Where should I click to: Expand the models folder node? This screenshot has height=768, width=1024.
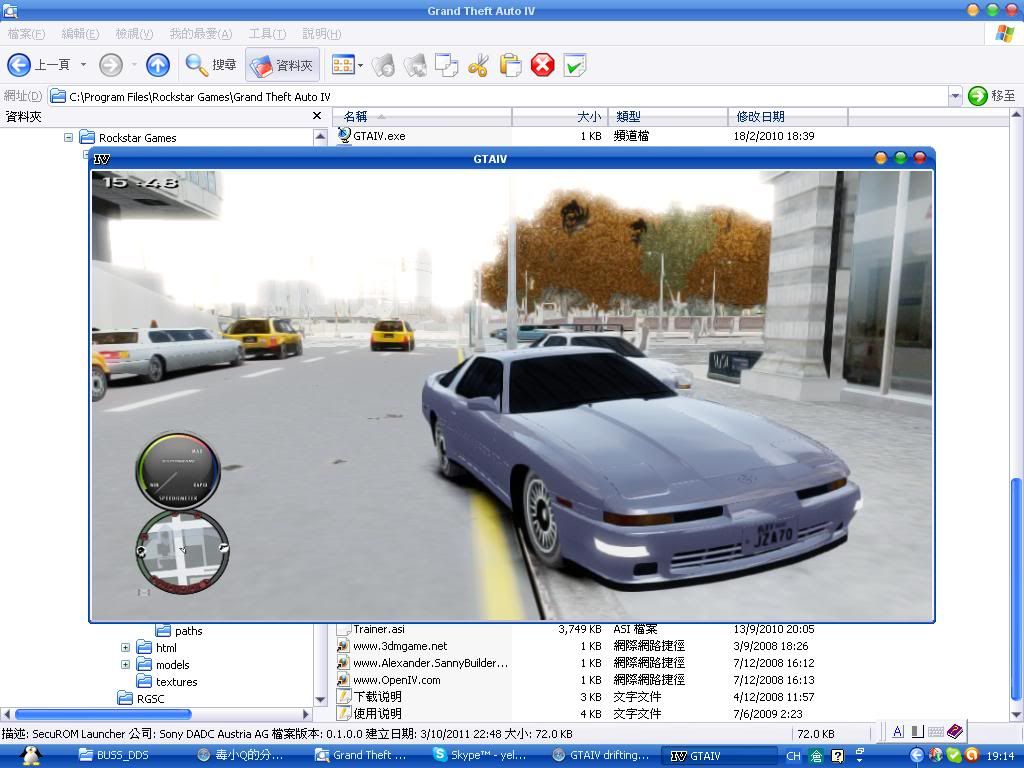(x=125, y=665)
